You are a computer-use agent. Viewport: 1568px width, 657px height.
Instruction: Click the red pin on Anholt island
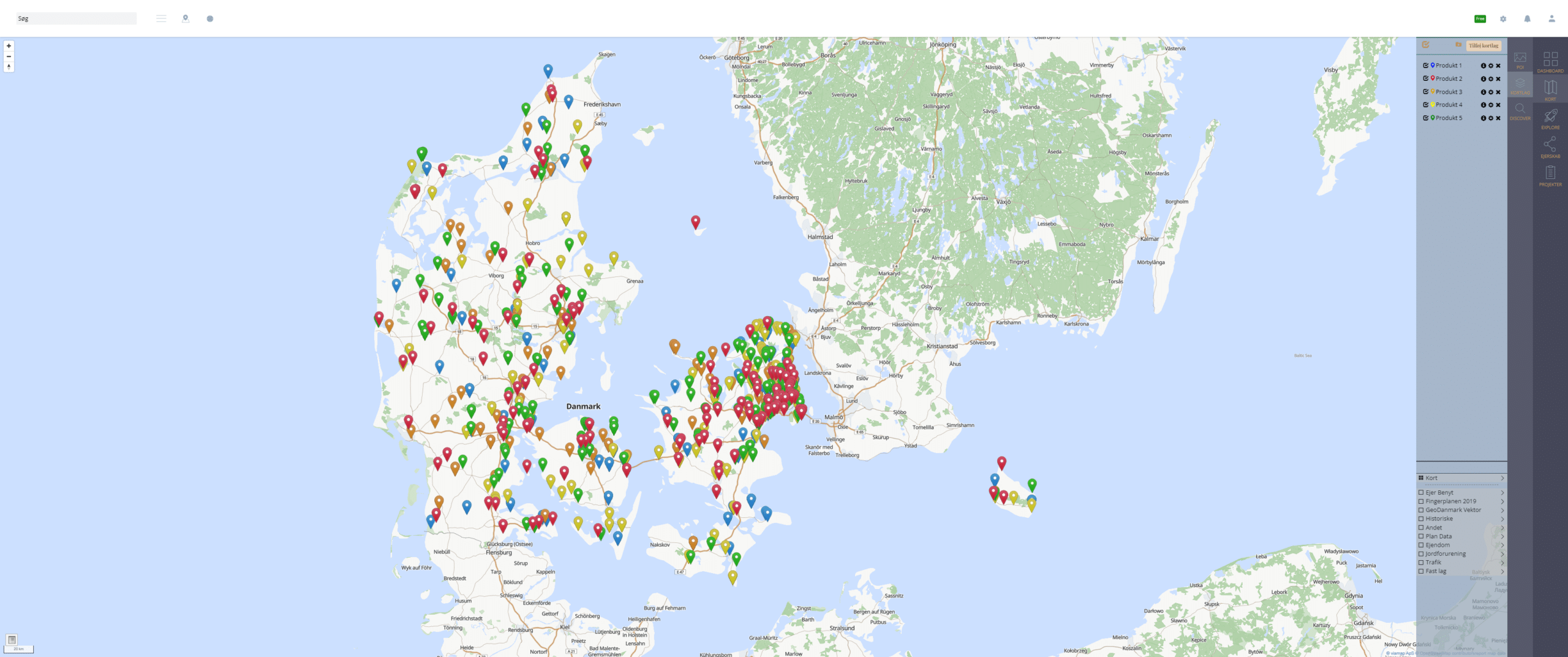click(x=695, y=222)
